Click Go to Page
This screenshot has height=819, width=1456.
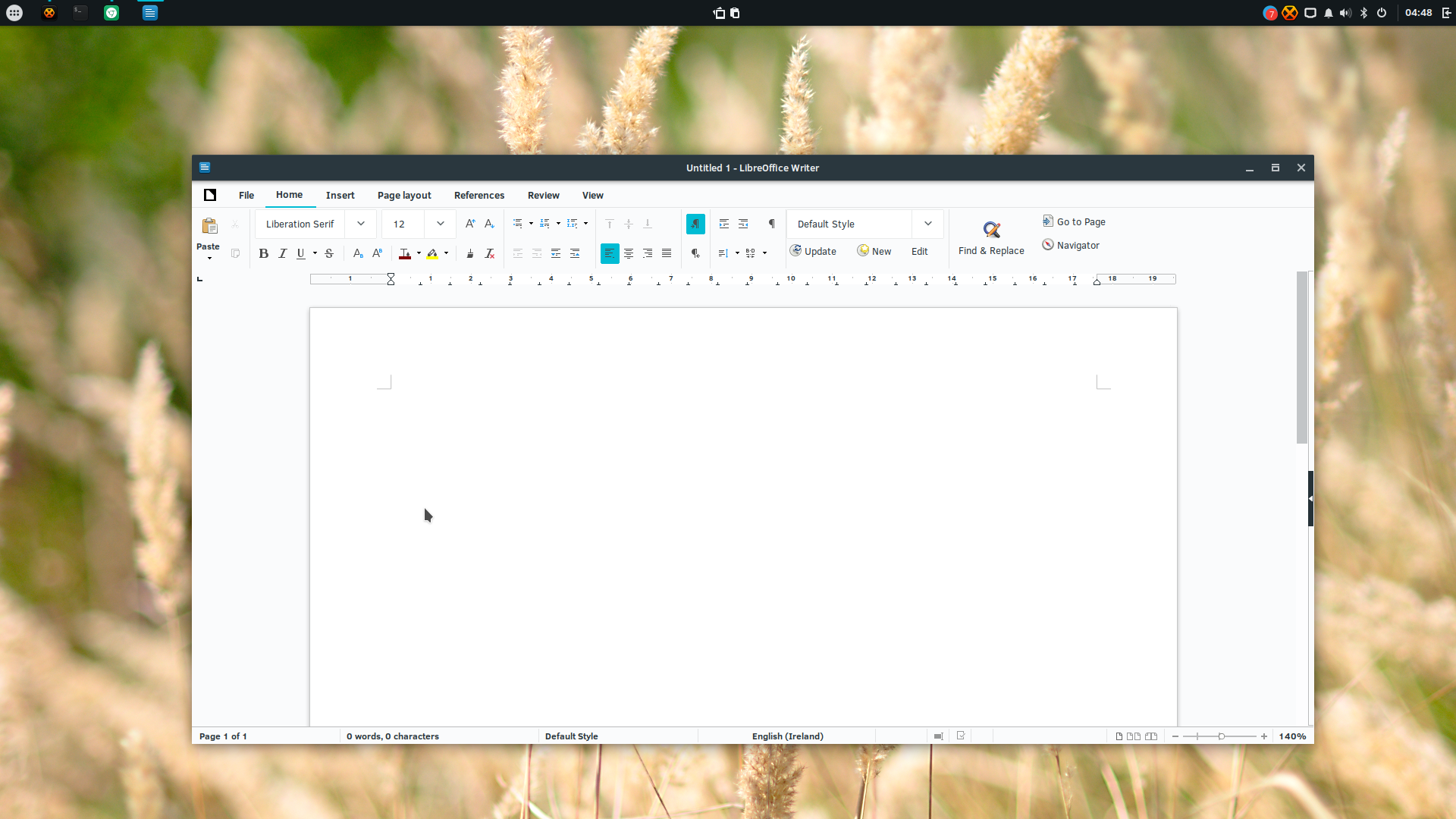(1074, 221)
